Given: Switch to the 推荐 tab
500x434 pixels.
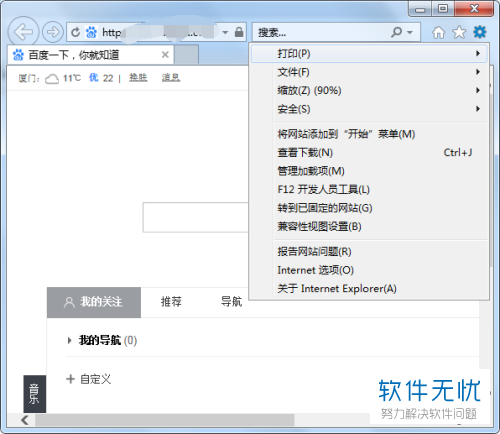Looking at the screenshot, I should 171,302.
